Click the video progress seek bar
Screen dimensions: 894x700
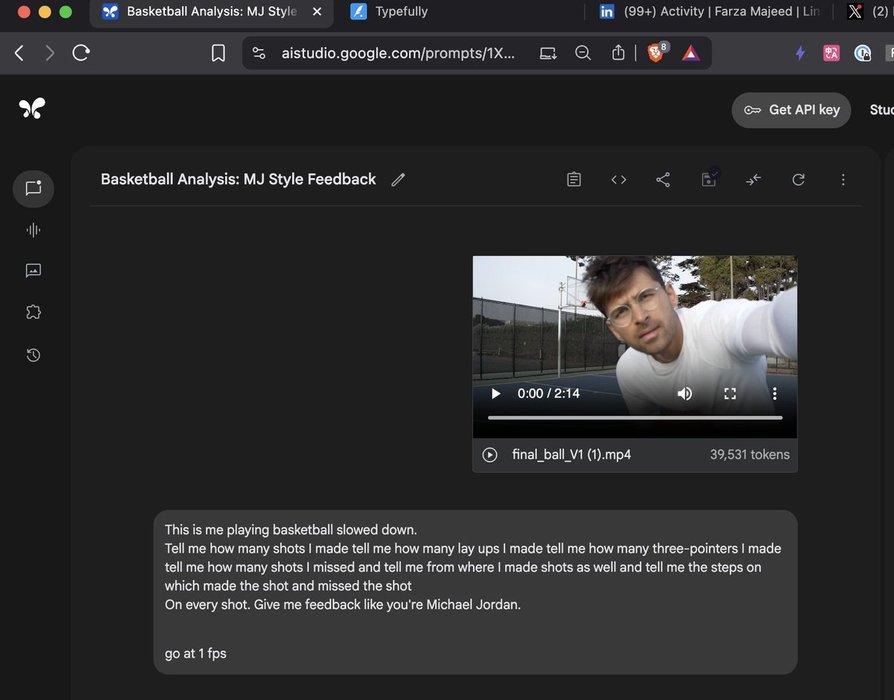click(635, 417)
